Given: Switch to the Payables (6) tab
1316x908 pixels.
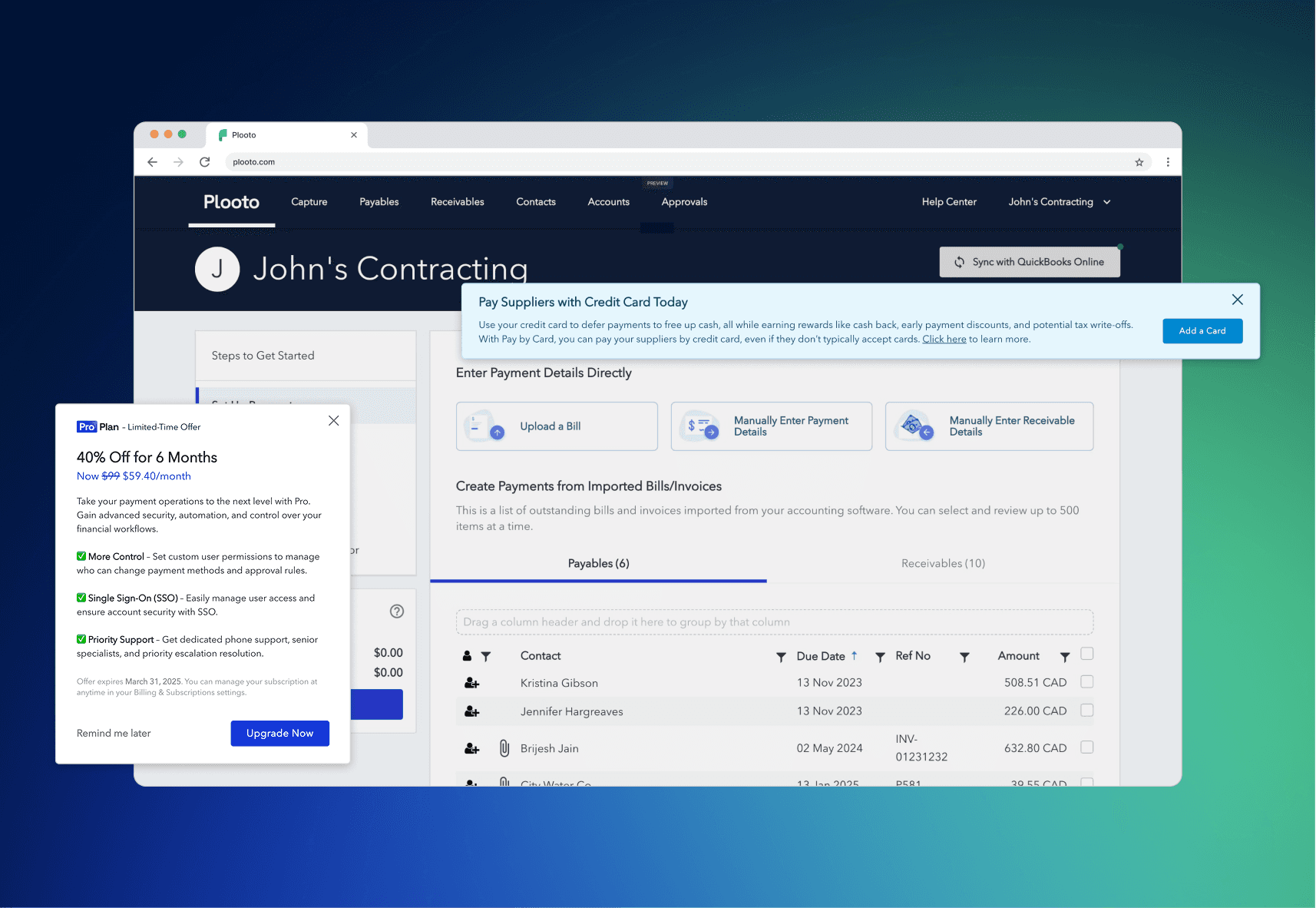Looking at the screenshot, I should (x=599, y=564).
